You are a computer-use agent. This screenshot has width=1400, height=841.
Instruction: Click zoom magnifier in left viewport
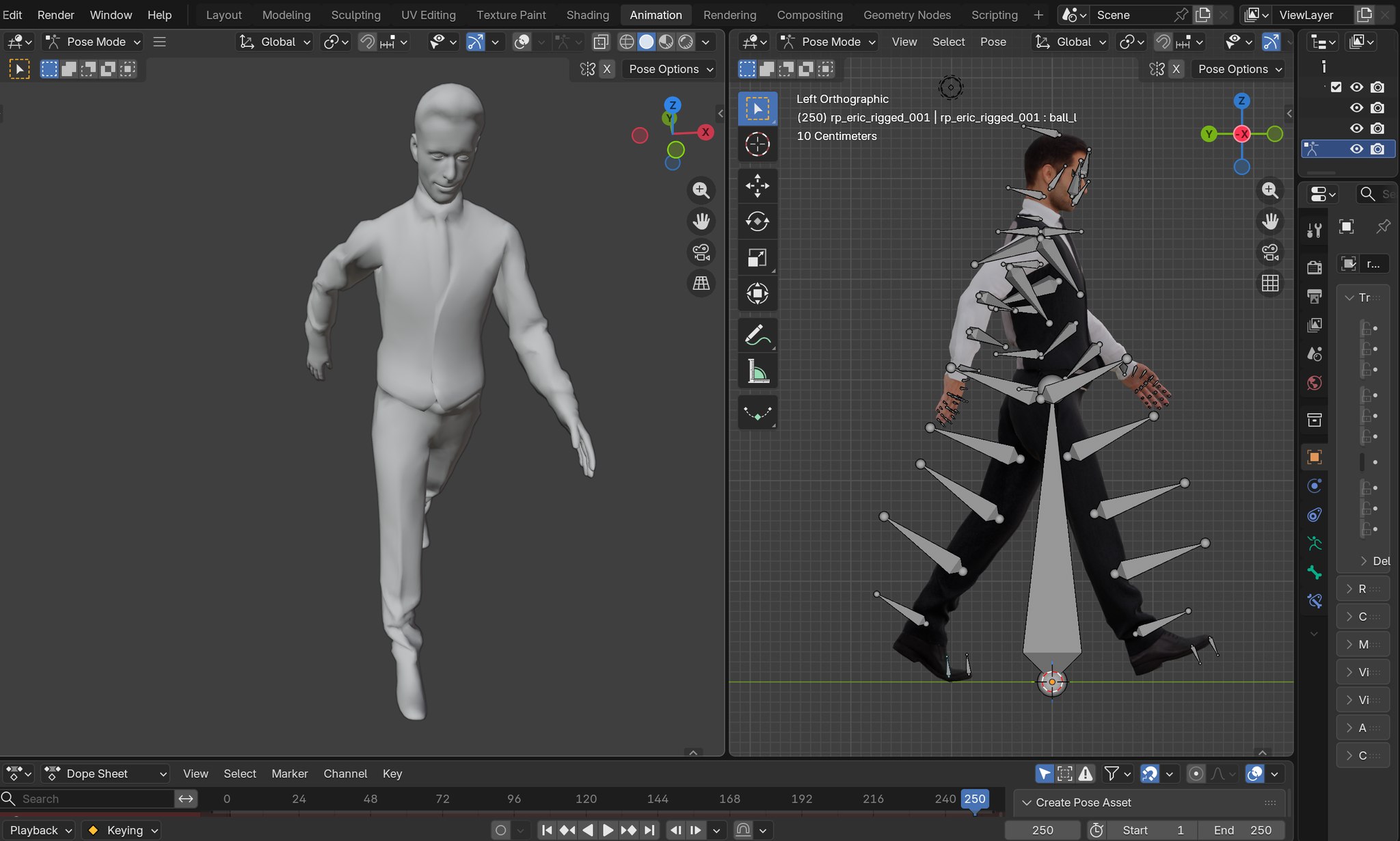pyautogui.click(x=701, y=190)
